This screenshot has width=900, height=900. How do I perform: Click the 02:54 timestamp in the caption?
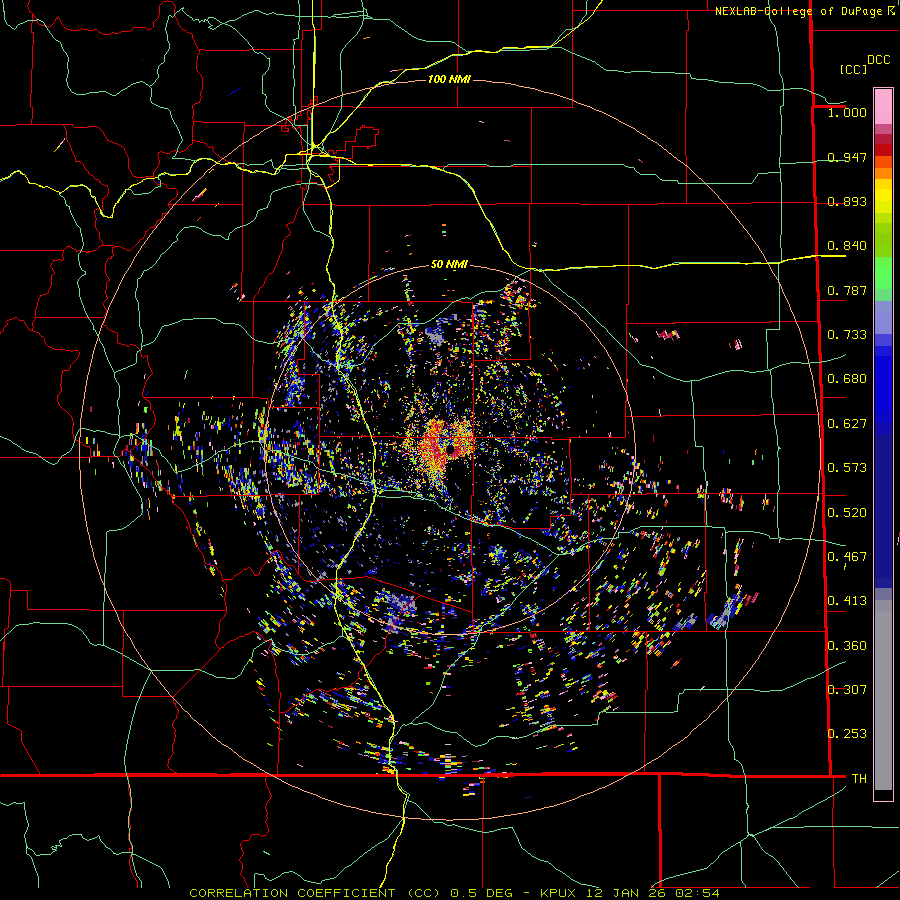[x=697, y=893]
